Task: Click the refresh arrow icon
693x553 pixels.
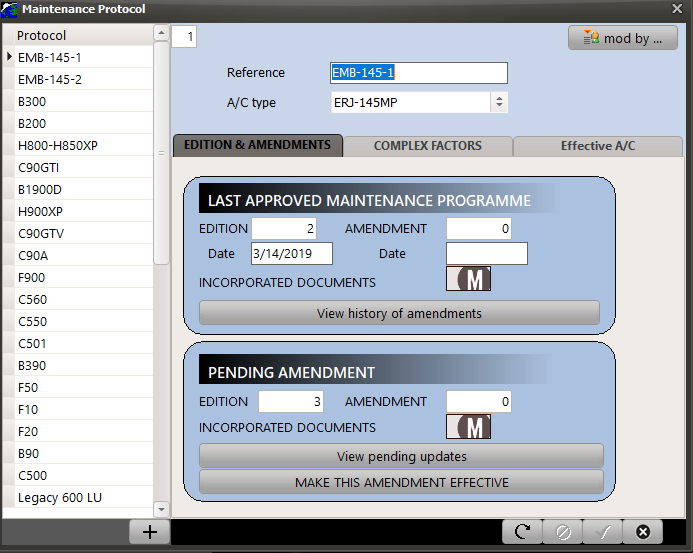Action: click(522, 532)
